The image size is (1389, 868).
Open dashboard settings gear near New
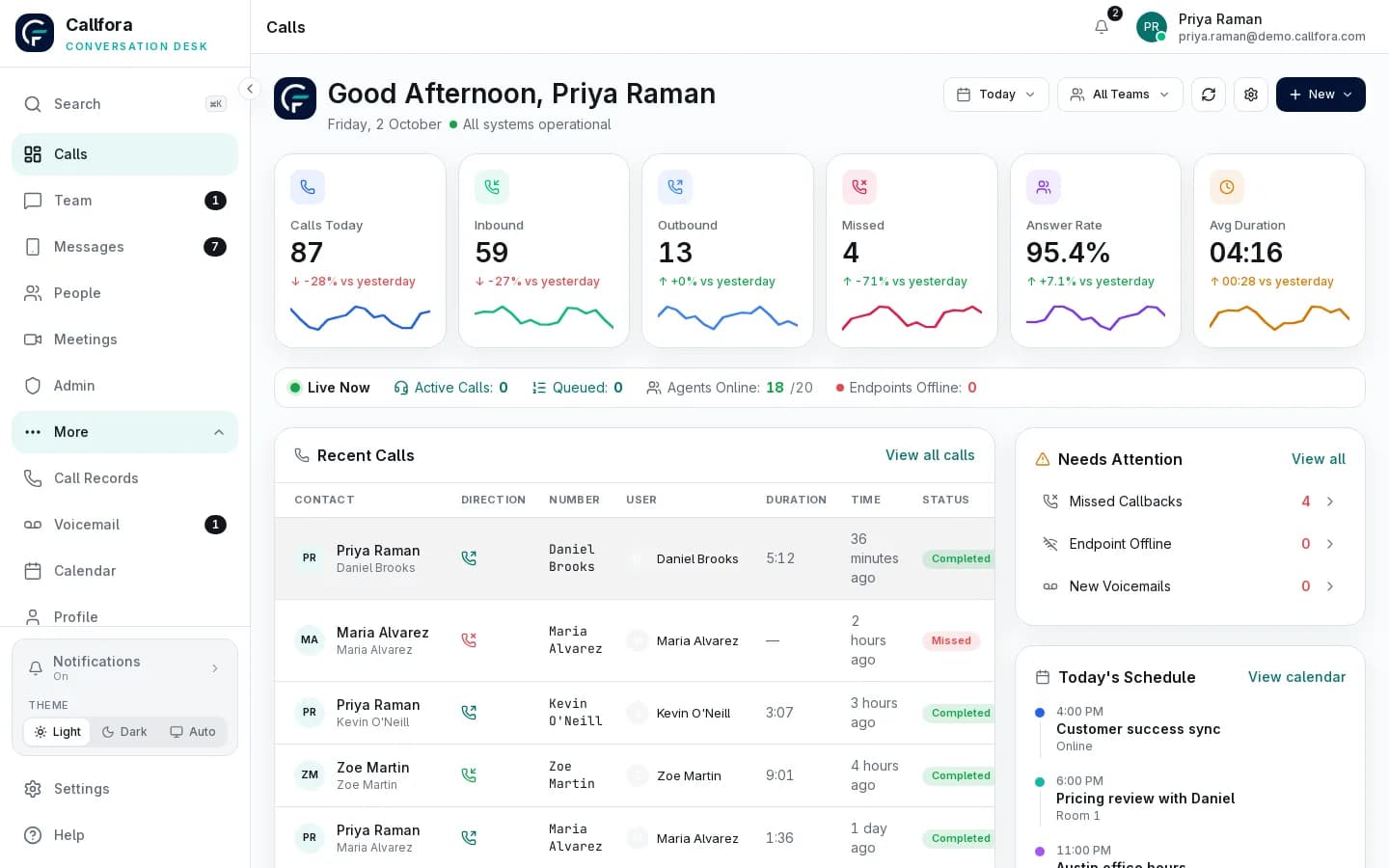tap(1251, 95)
